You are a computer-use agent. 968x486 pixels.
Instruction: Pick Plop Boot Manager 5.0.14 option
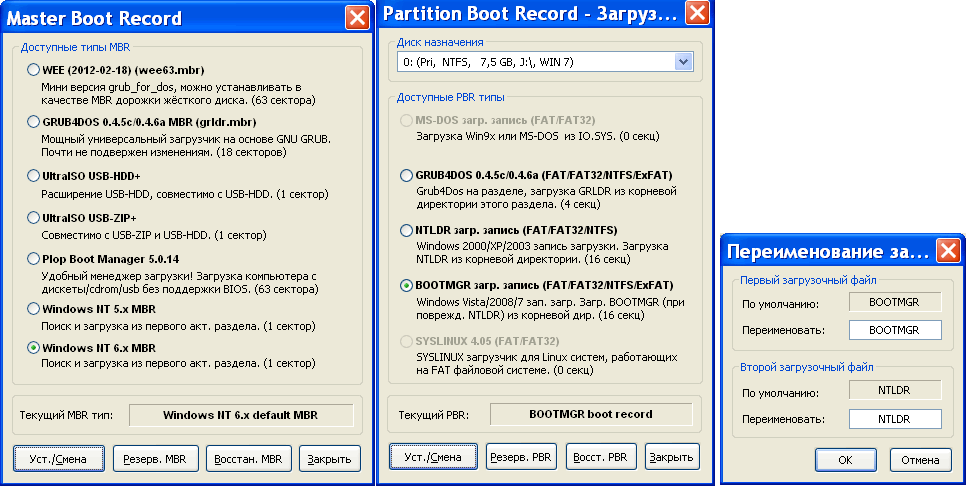coord(34,258)
